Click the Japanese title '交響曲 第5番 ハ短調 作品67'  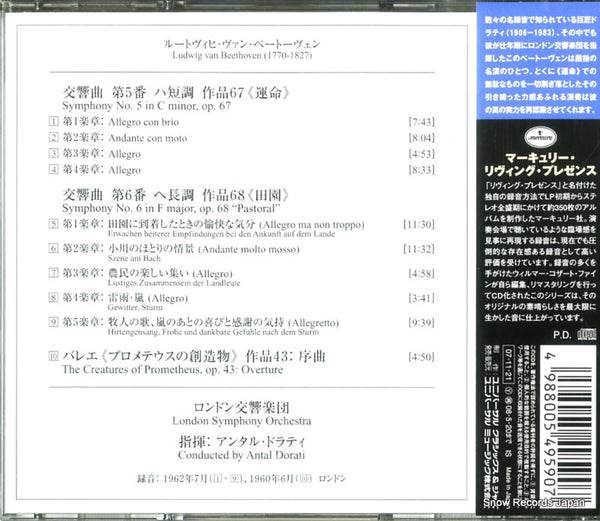point(153,93)
